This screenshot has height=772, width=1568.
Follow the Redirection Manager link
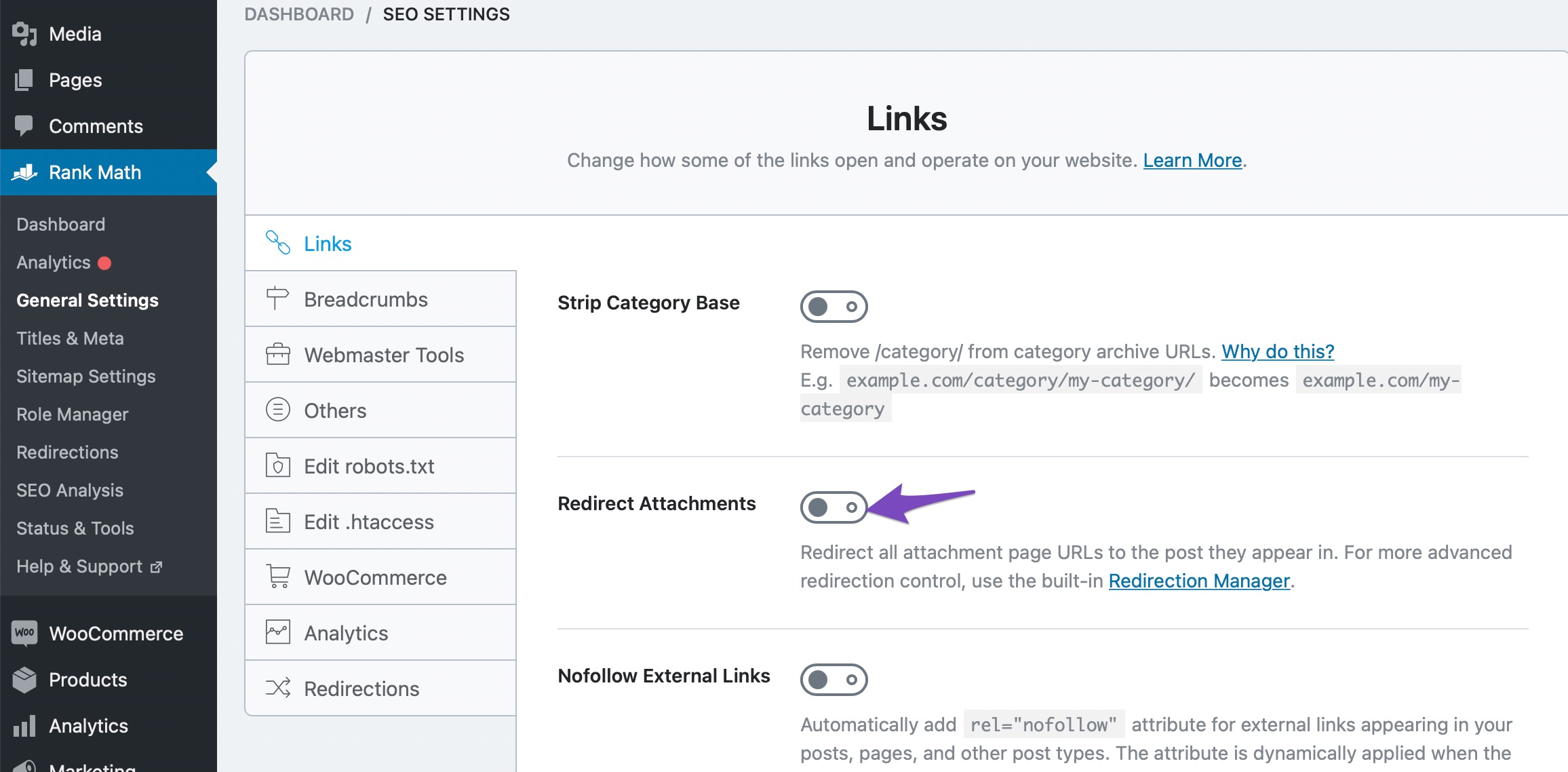[1199, 581]
